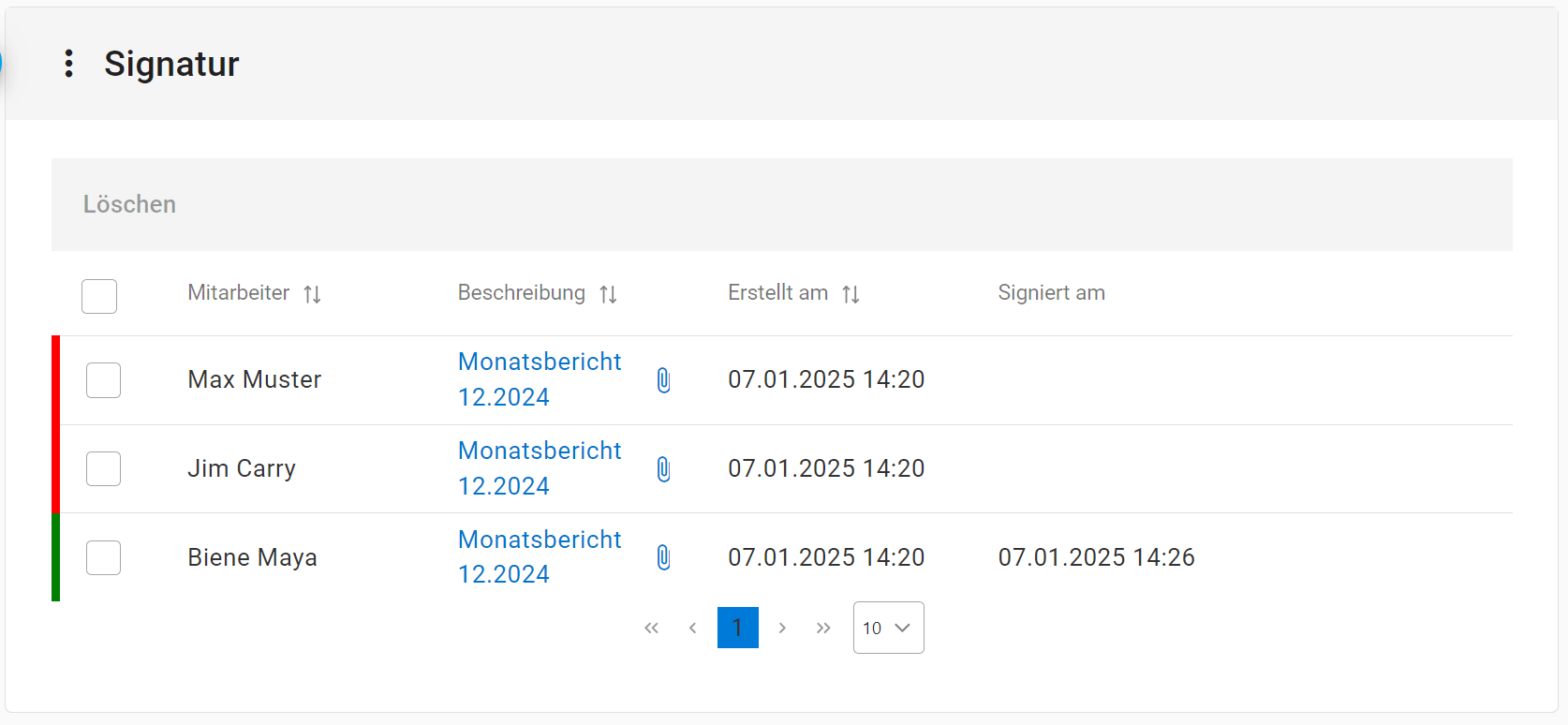Click the sort icon next to Erstellt am
The height and width of the screenshot is (725, 1568).
(851, 294)
